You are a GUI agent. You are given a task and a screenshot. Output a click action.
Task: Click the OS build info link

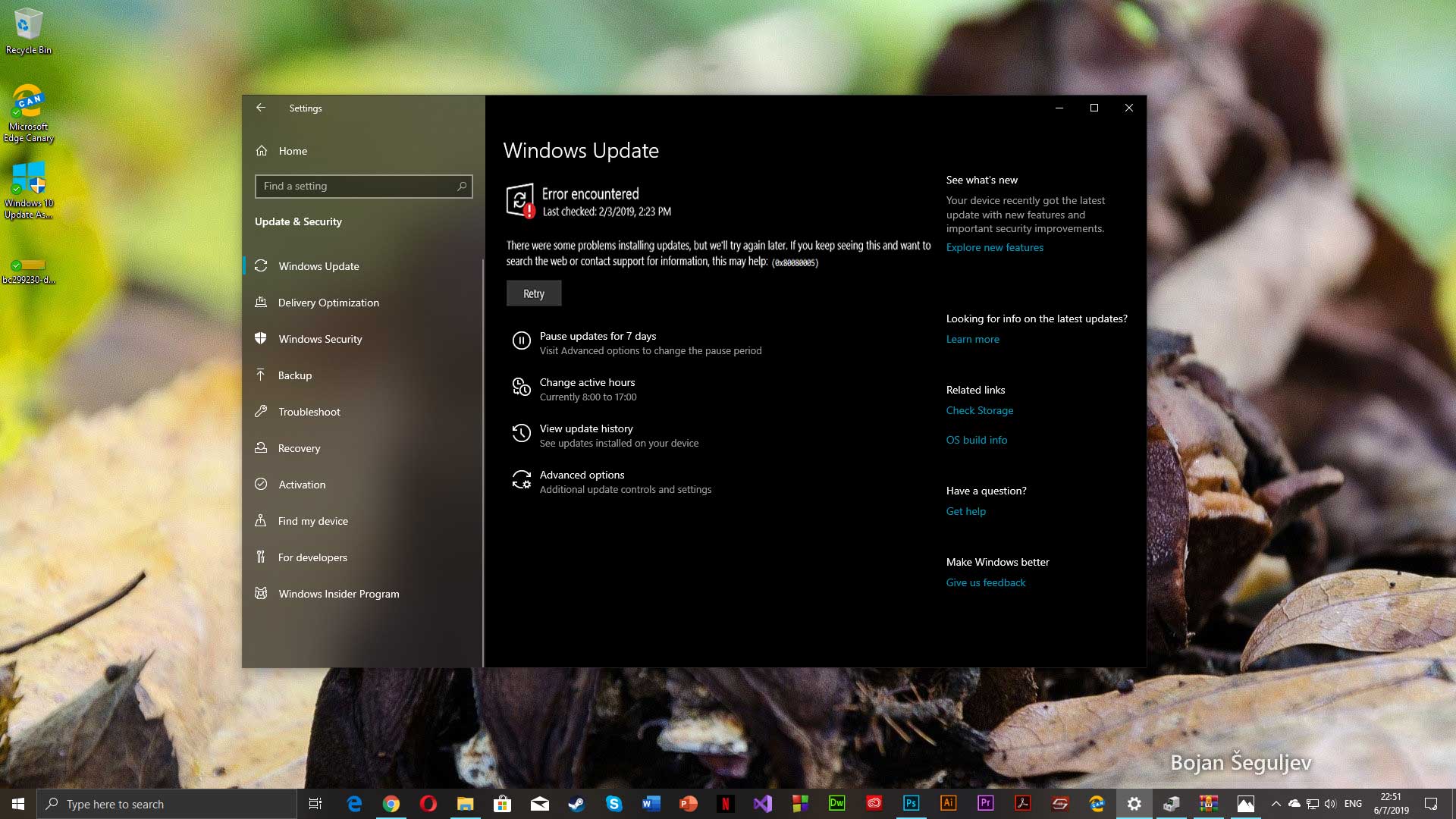point(976,440)
